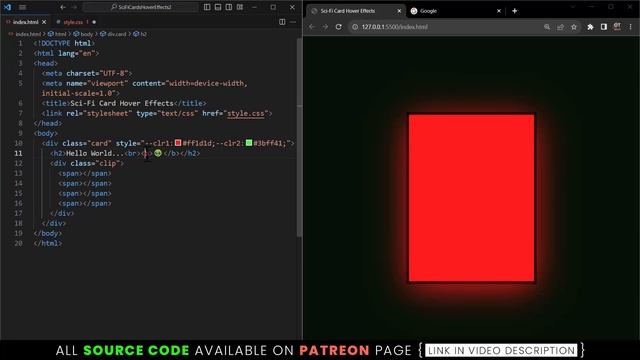Open the SciFiCardsHoverEffects2 command search box
The image size is (640, 360).
[x=141, y=7]
